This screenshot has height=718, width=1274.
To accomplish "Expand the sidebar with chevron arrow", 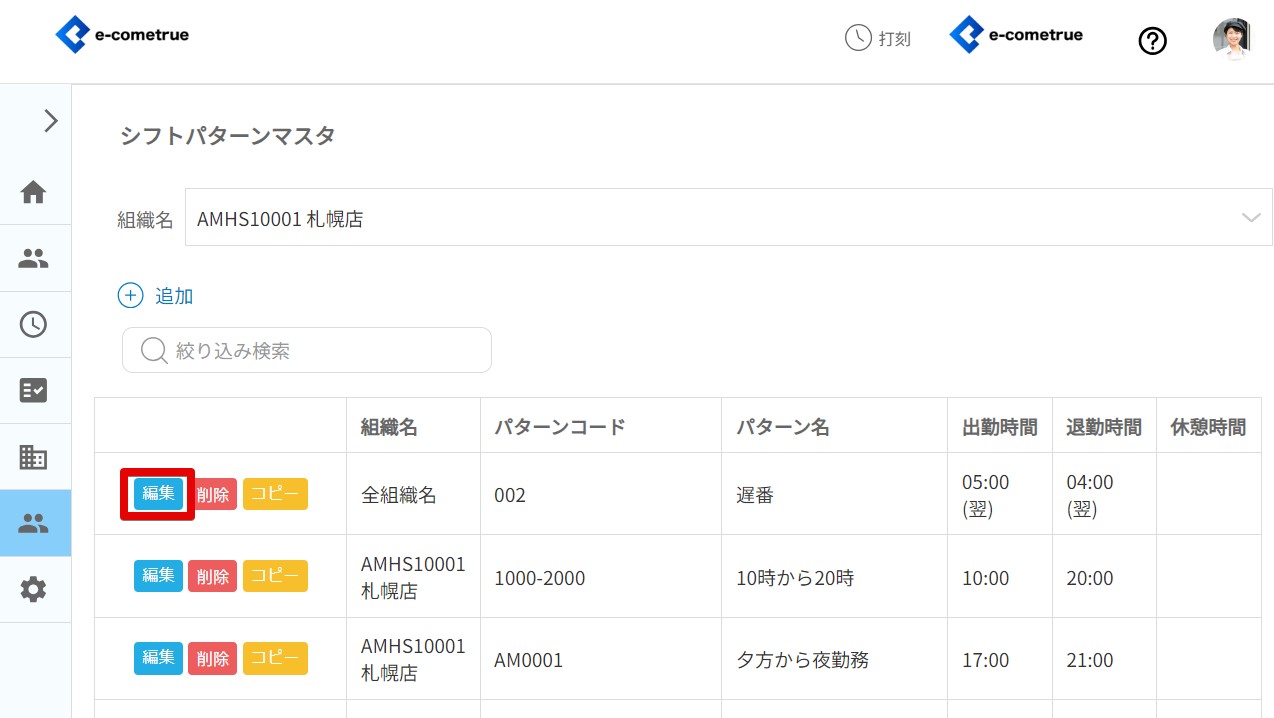I will (x=50, y=121).
